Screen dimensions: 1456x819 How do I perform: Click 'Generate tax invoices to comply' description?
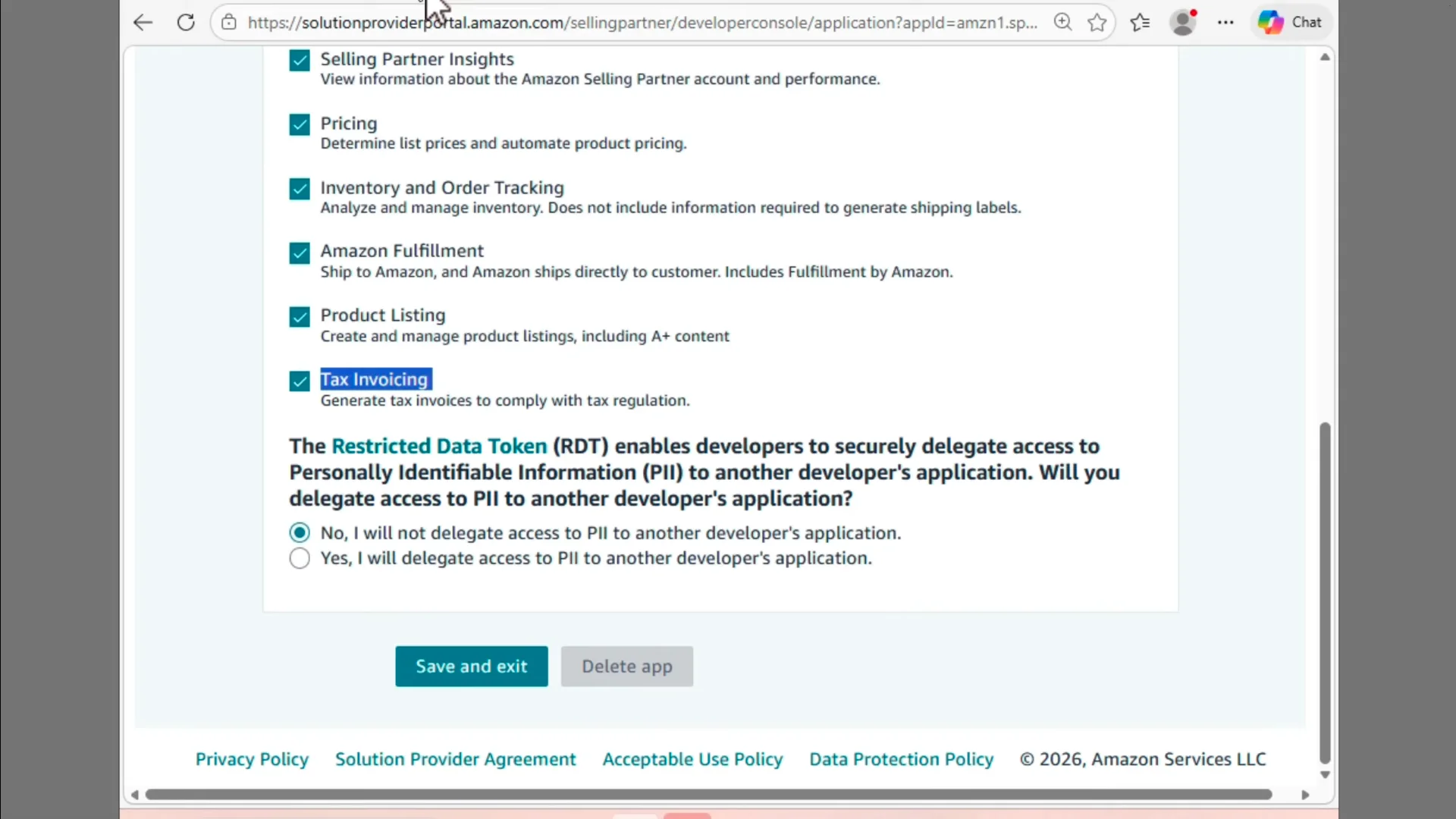coord(505,400)
